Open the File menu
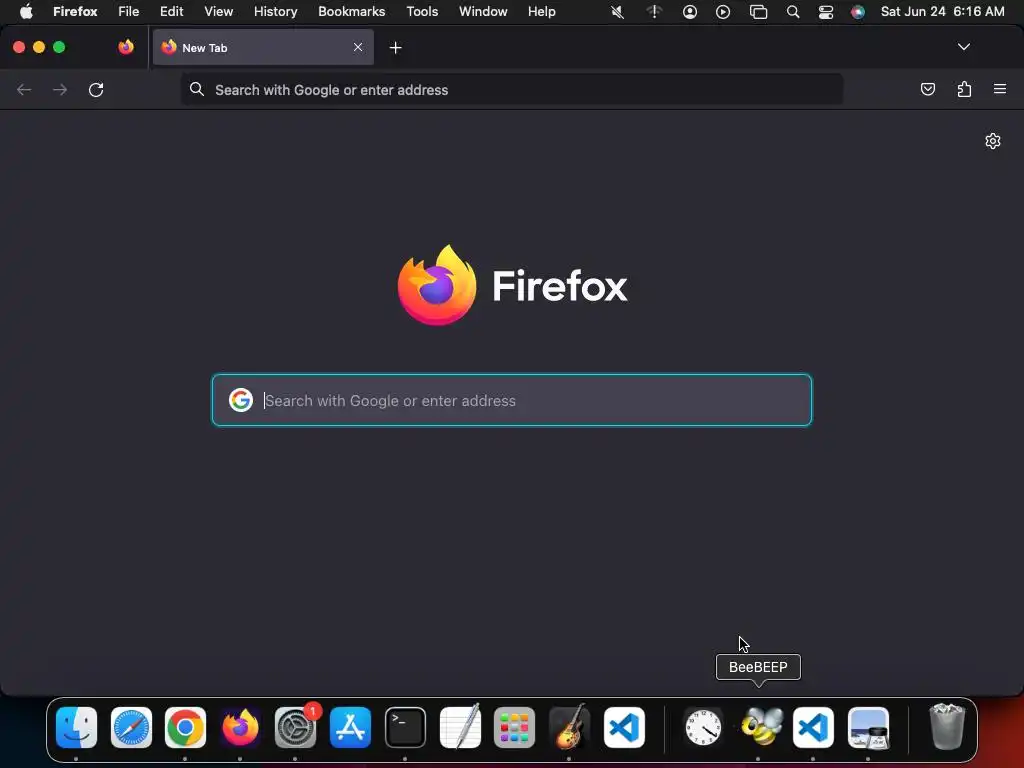Screen dimensions: 1024x768 coord(129,12)
